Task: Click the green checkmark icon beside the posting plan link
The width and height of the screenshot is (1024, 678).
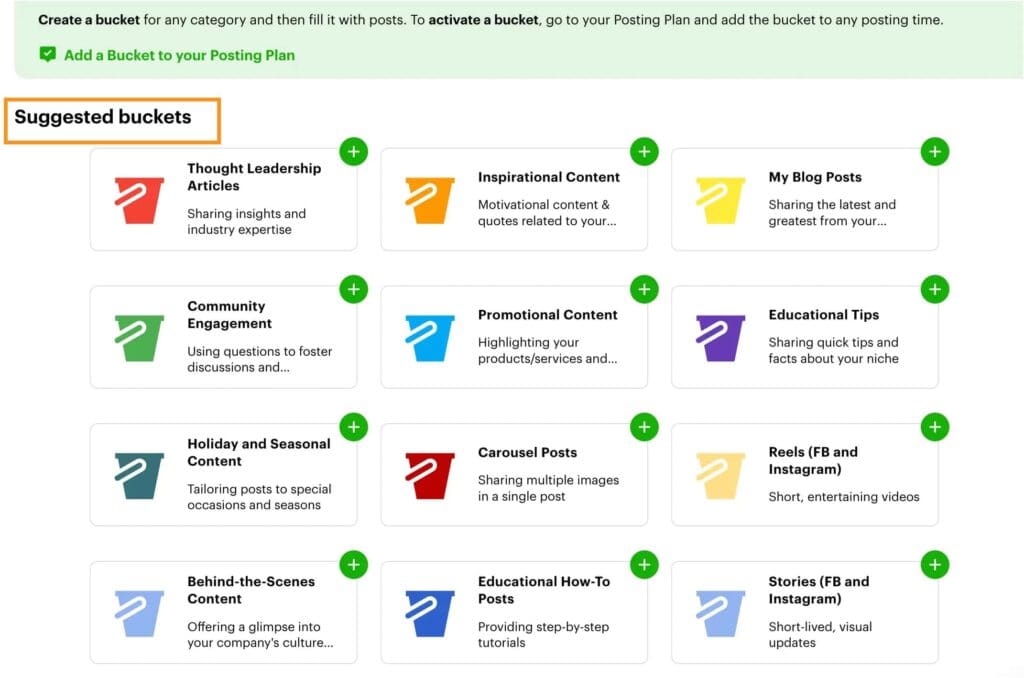Action: tap(46, 55)
